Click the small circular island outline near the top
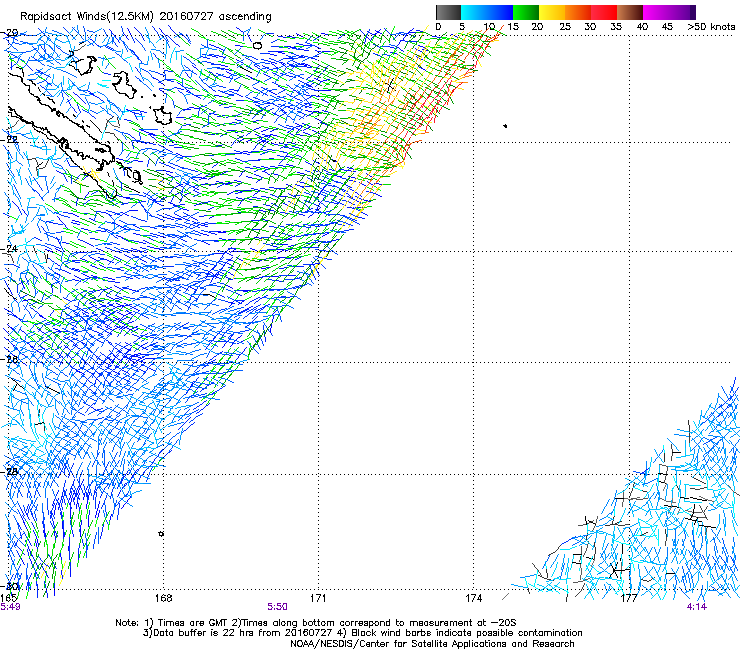Image resolution: width=740 pixels, height=650 pixels. pyautogui.click(x=257, y=45)
